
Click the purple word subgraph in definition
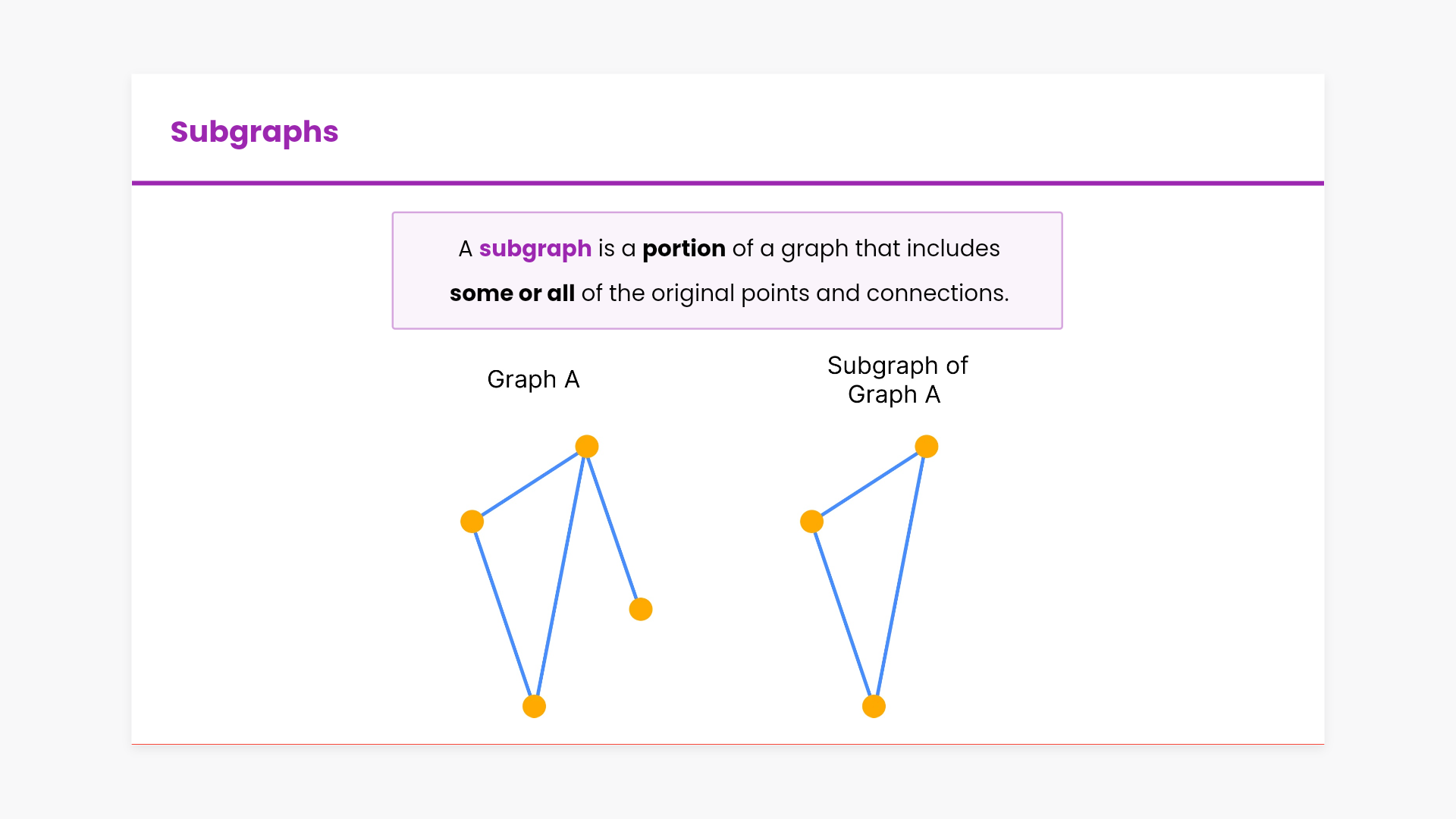[535, 249]
